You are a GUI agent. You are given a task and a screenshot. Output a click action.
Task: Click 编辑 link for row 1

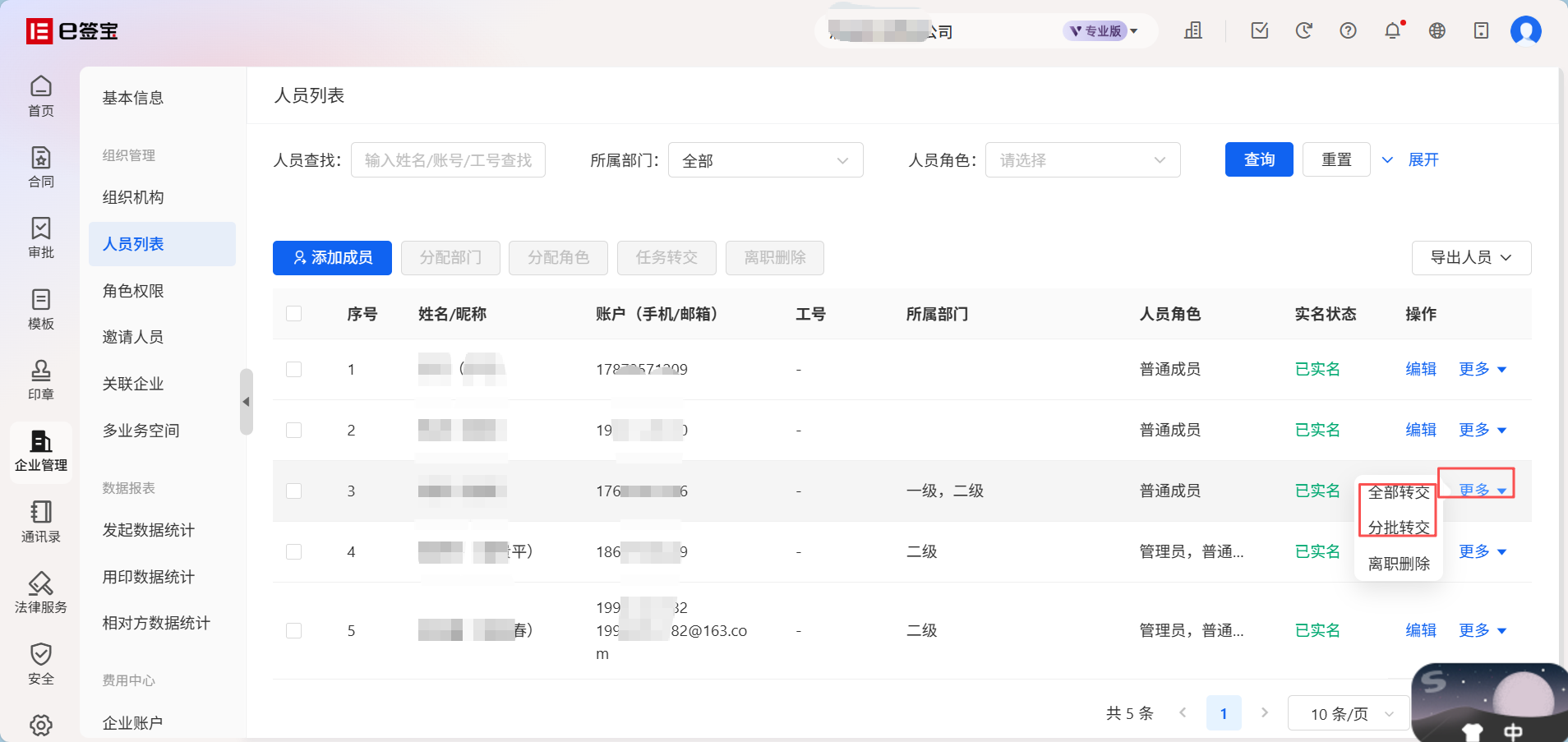[x=1421, y=369]
